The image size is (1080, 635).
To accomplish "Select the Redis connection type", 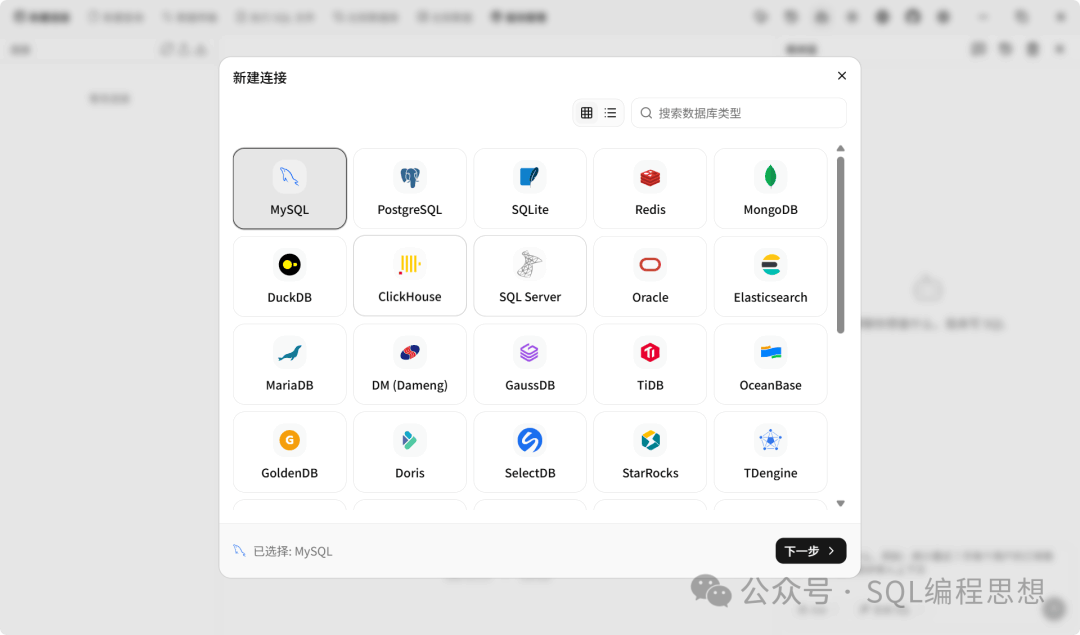I will (650, 189).
